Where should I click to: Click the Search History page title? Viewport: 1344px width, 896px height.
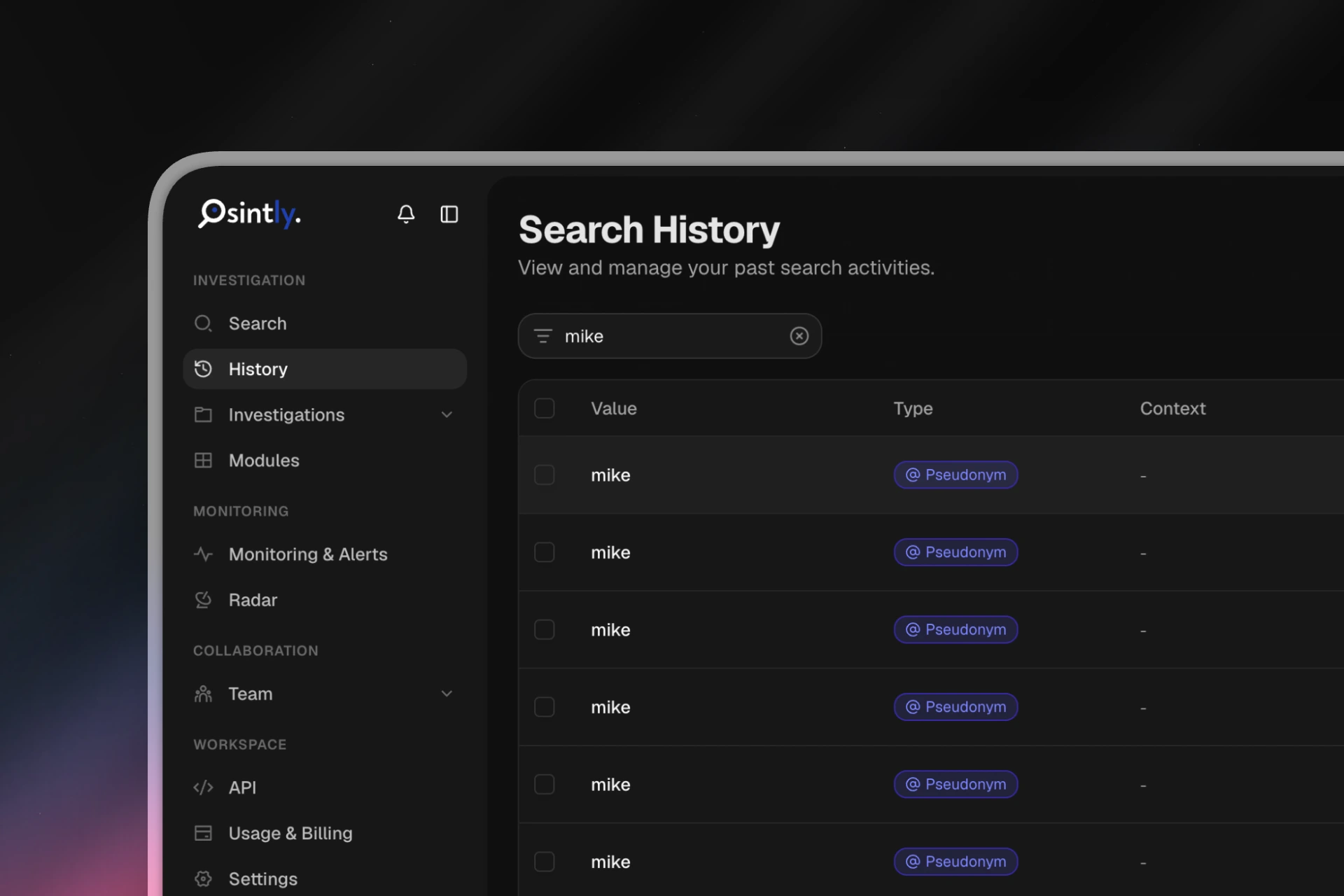(649, 230)
